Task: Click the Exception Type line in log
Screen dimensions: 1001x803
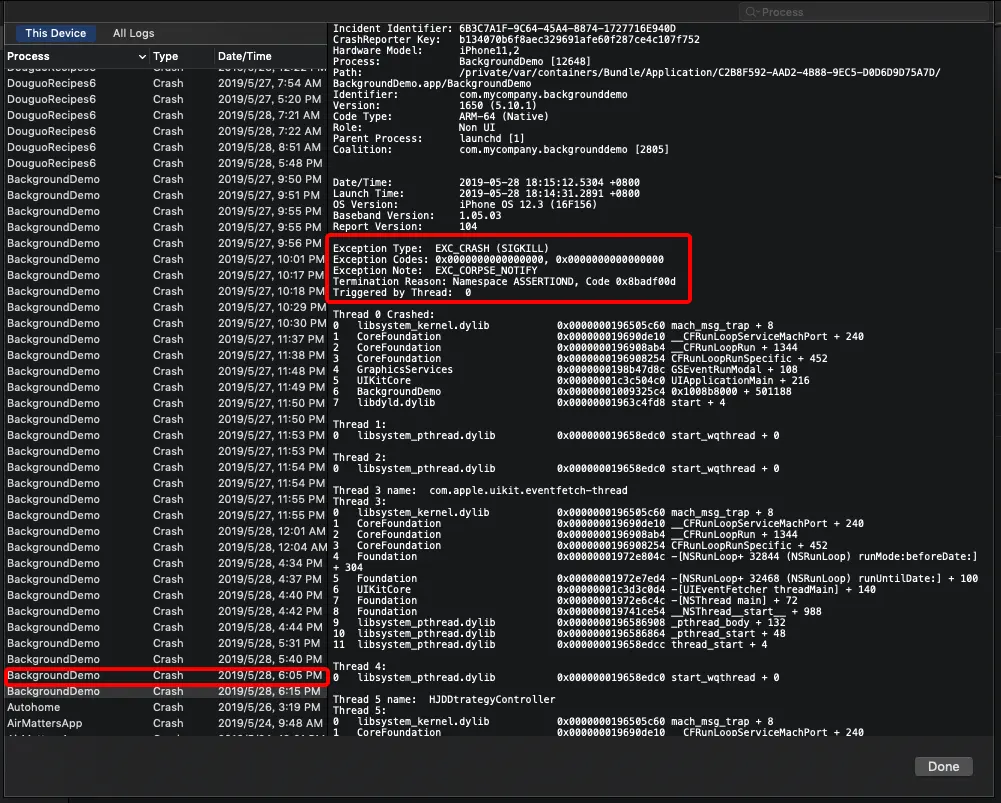Action: 440,248
